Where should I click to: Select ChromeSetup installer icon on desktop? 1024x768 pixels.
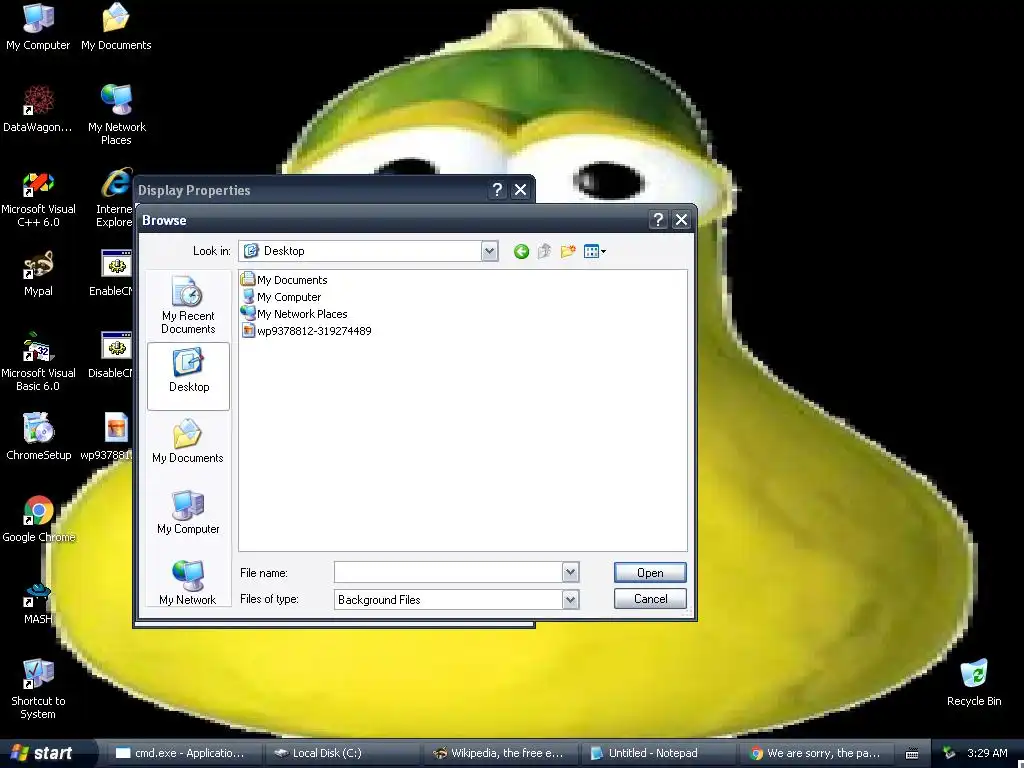pyautogui.click(x=38, y=436)
